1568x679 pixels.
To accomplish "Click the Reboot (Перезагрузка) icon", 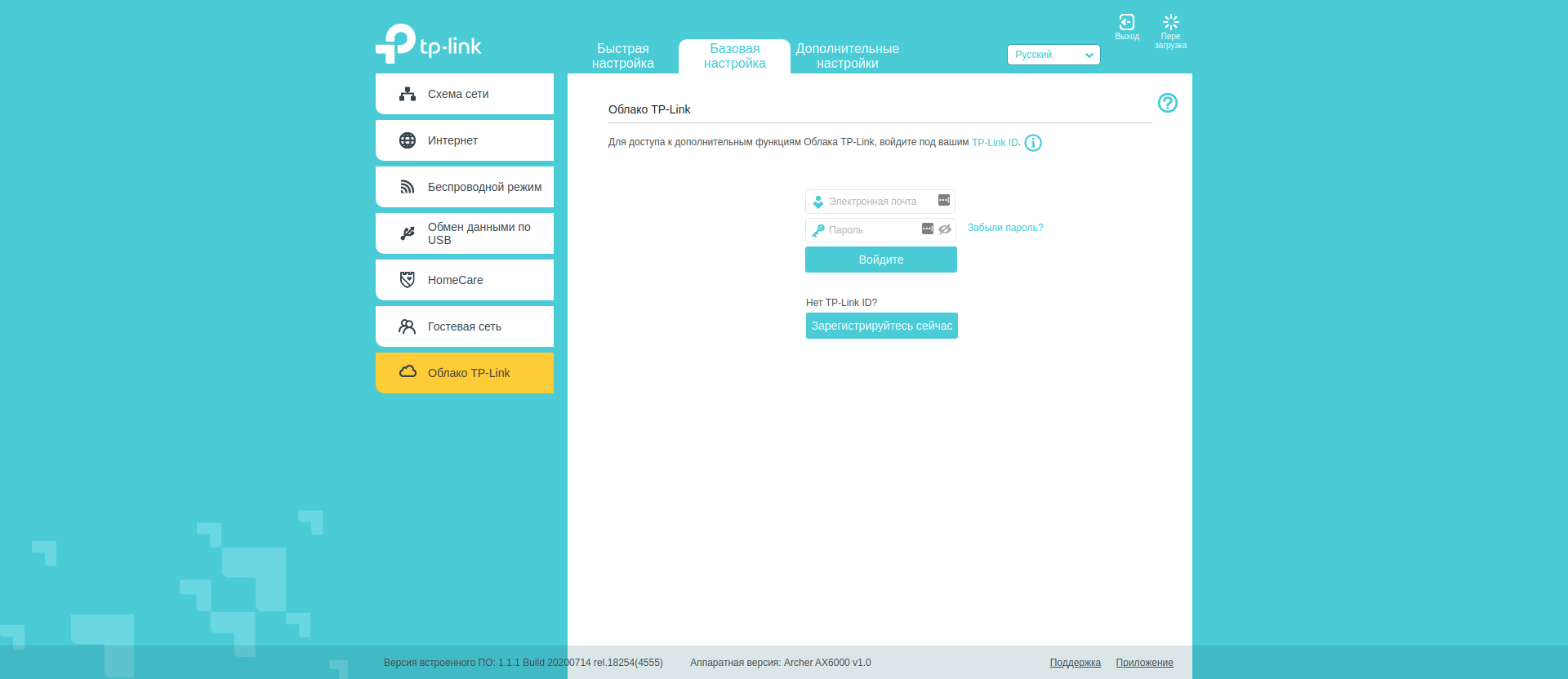I will click(1170, 24).
